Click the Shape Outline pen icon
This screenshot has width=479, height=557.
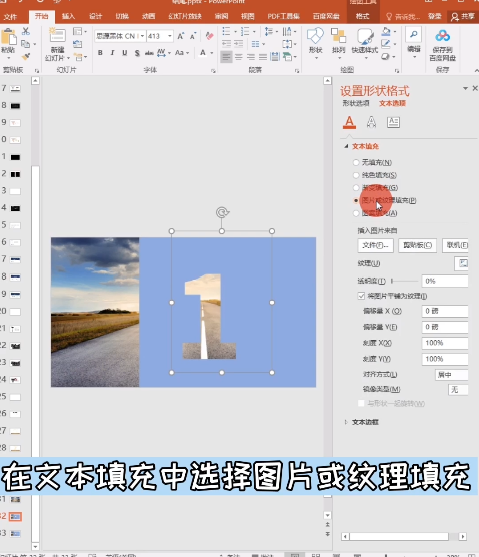click(386, 44)
